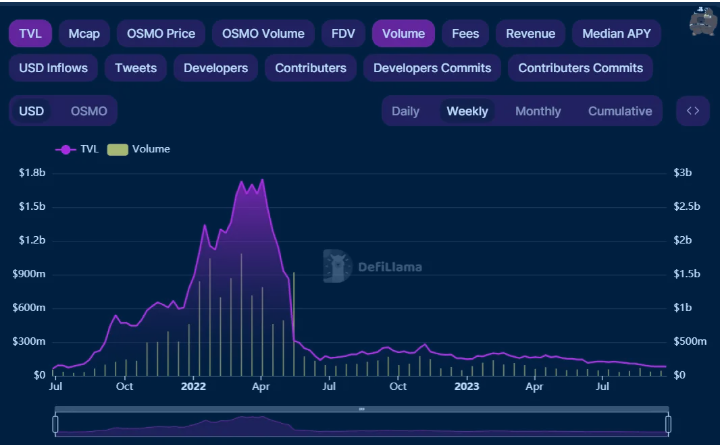Click the $600m left axis label
Viewport: 720px width, 445px height.
point(29,308)
